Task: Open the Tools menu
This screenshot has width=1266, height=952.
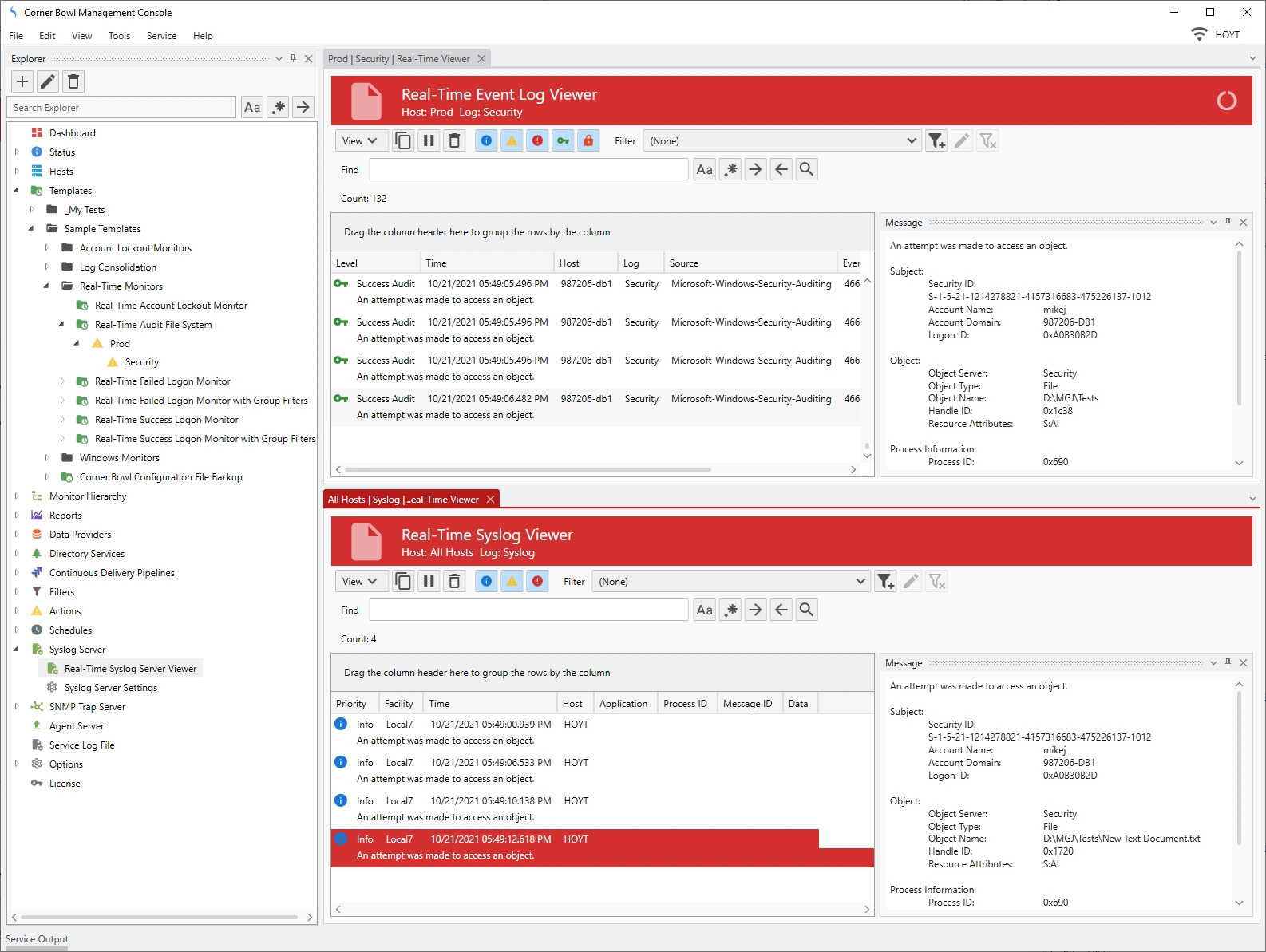Action: coord(119,36)
